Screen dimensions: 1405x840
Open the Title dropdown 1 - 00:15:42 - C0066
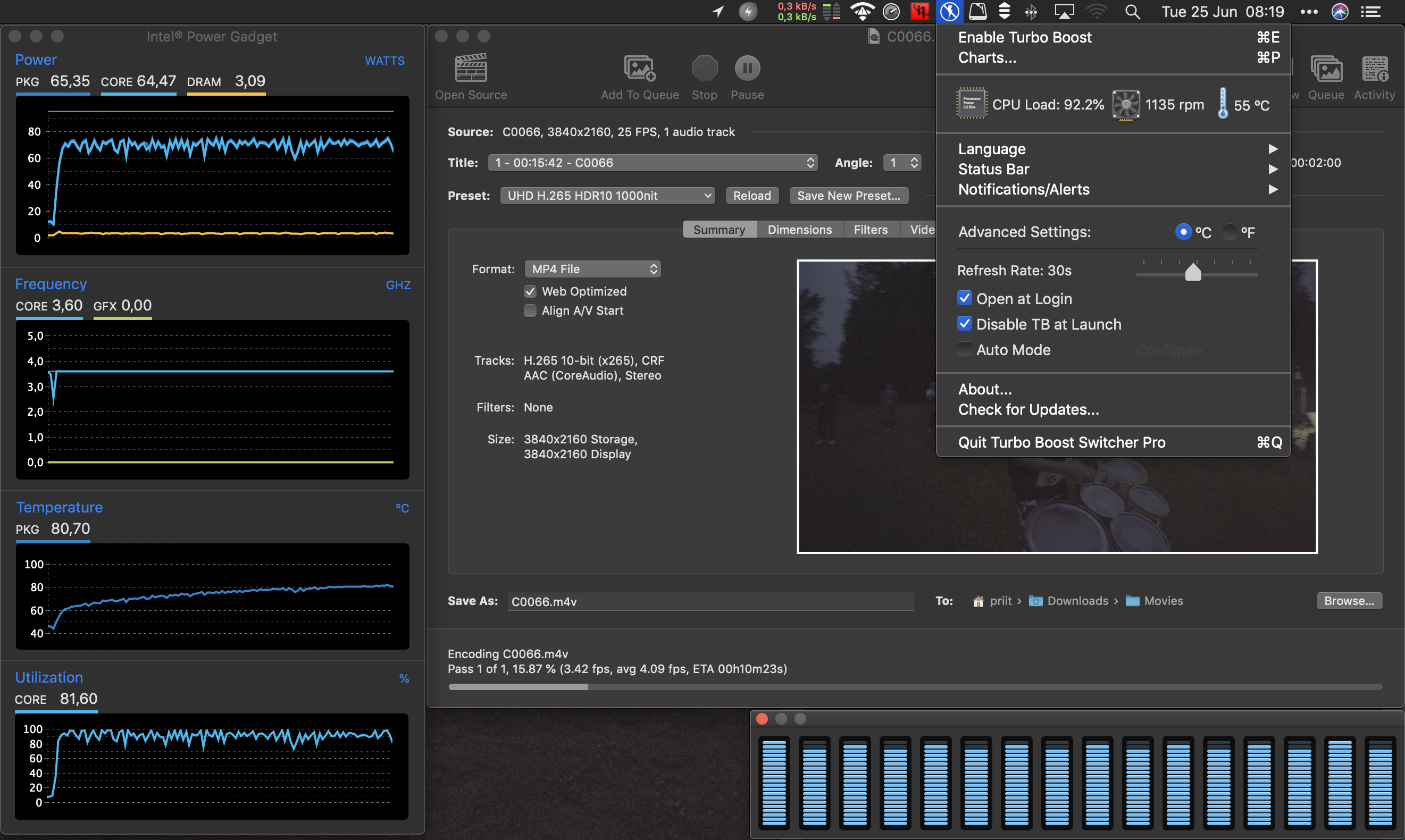click(x=653, y=163)
